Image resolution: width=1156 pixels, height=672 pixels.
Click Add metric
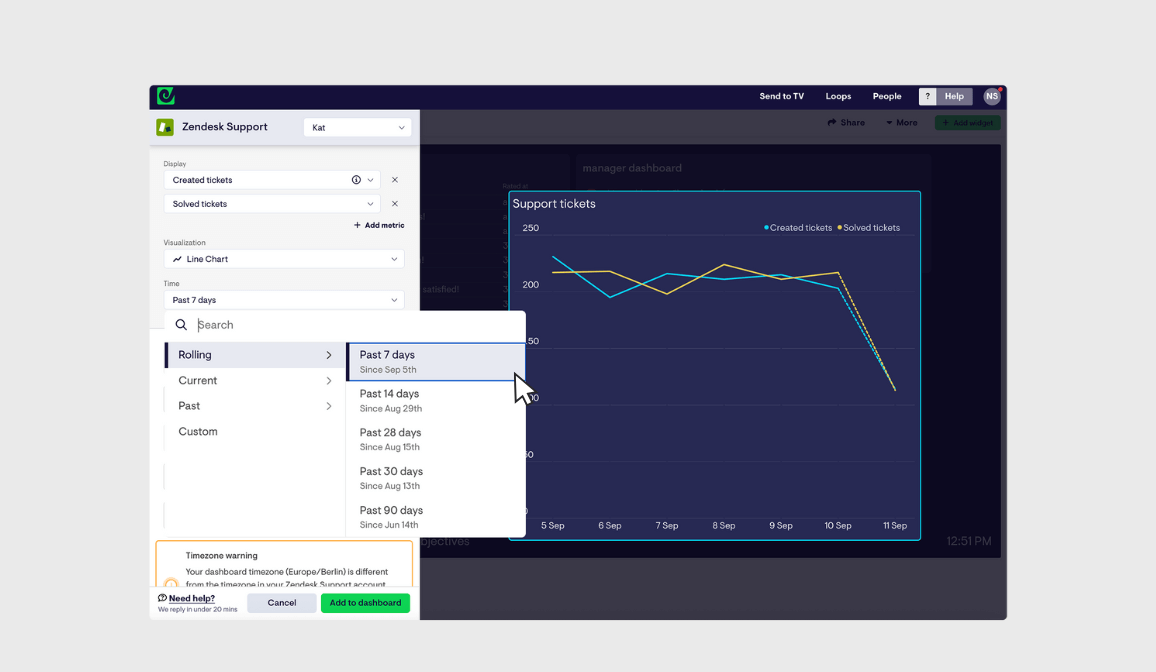tap(379, 225)
